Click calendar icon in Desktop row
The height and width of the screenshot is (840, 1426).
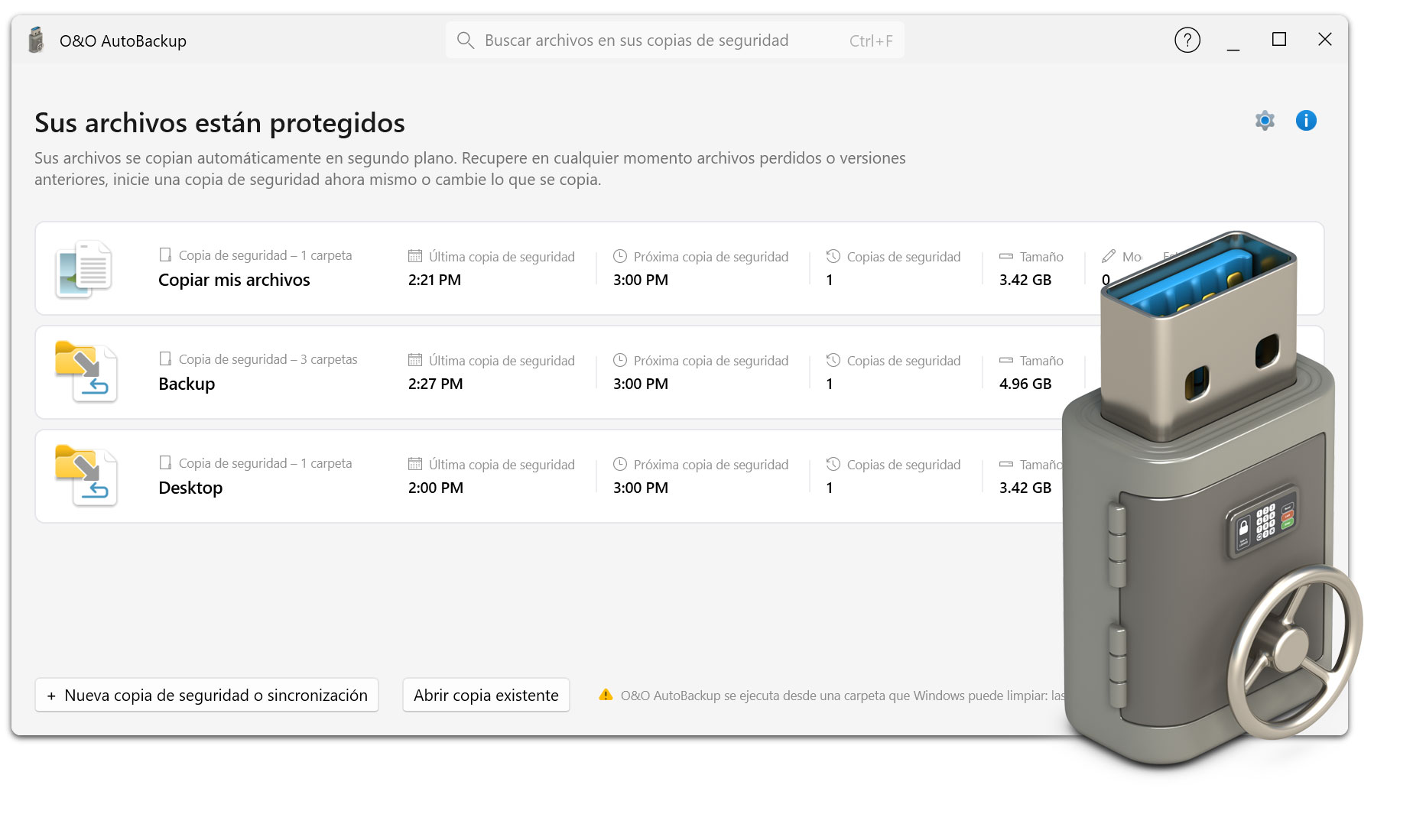click(x=415, y=464)
